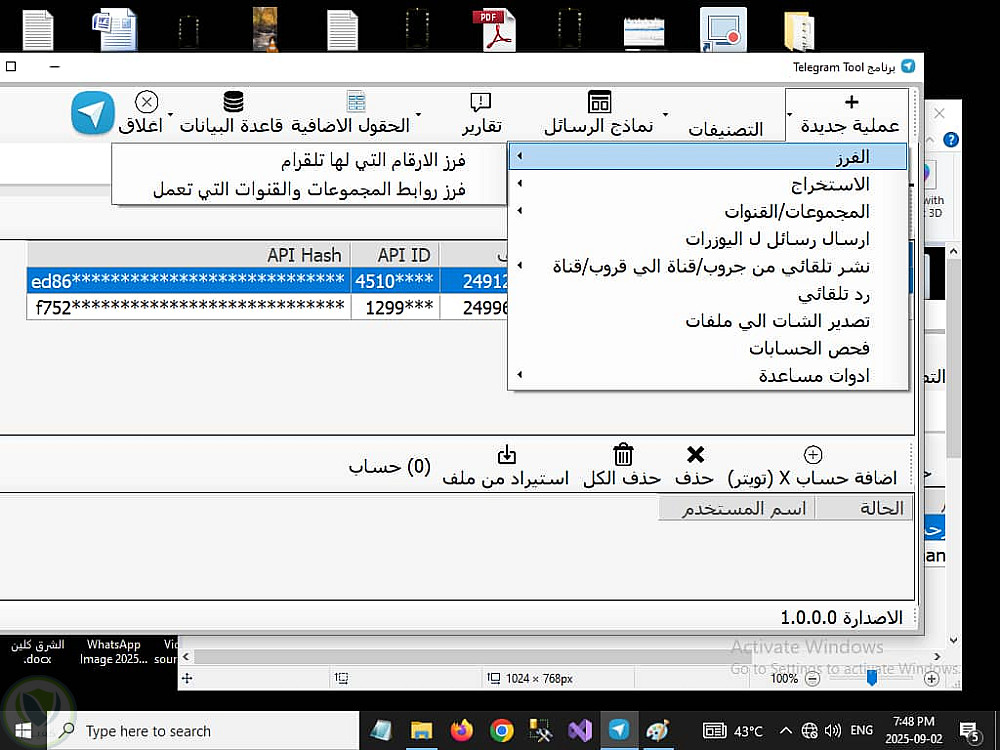Click the التصنيفات toolbar item
1000x750 pixels.
pos(725,129)
